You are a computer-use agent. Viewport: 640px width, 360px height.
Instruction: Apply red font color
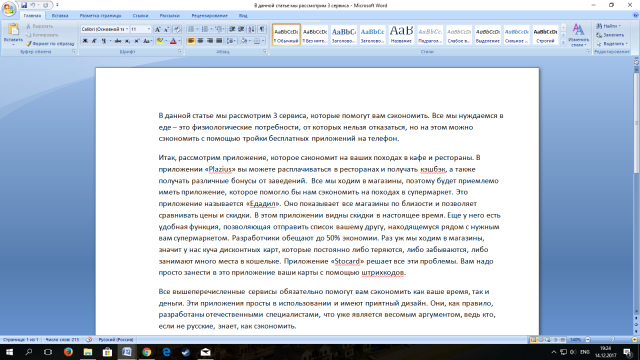coord(173,41)
